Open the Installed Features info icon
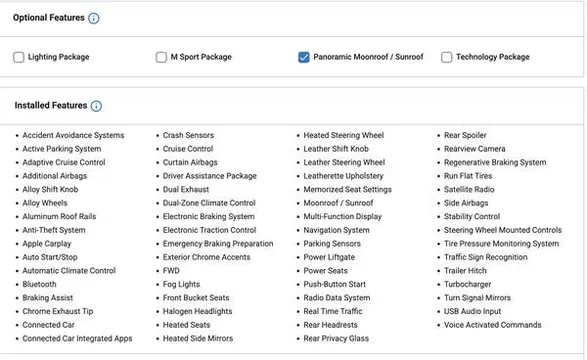 (x=96, y=106)
